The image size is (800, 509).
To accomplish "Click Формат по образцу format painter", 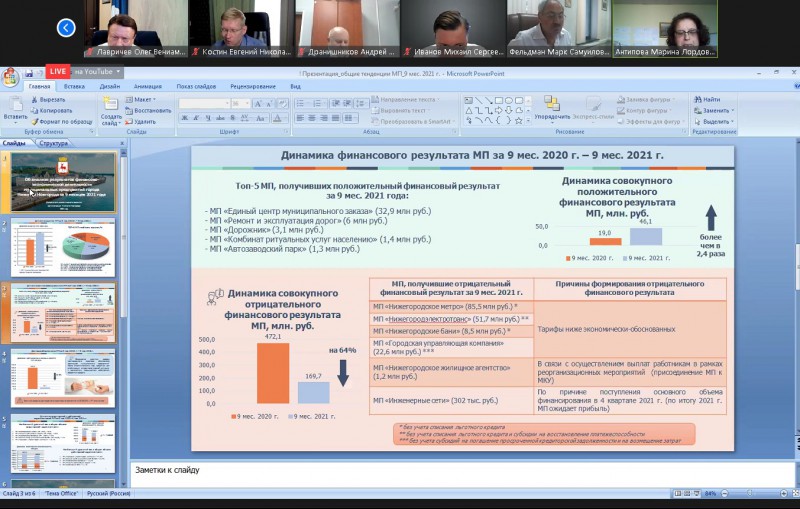I will pos(58,120).
